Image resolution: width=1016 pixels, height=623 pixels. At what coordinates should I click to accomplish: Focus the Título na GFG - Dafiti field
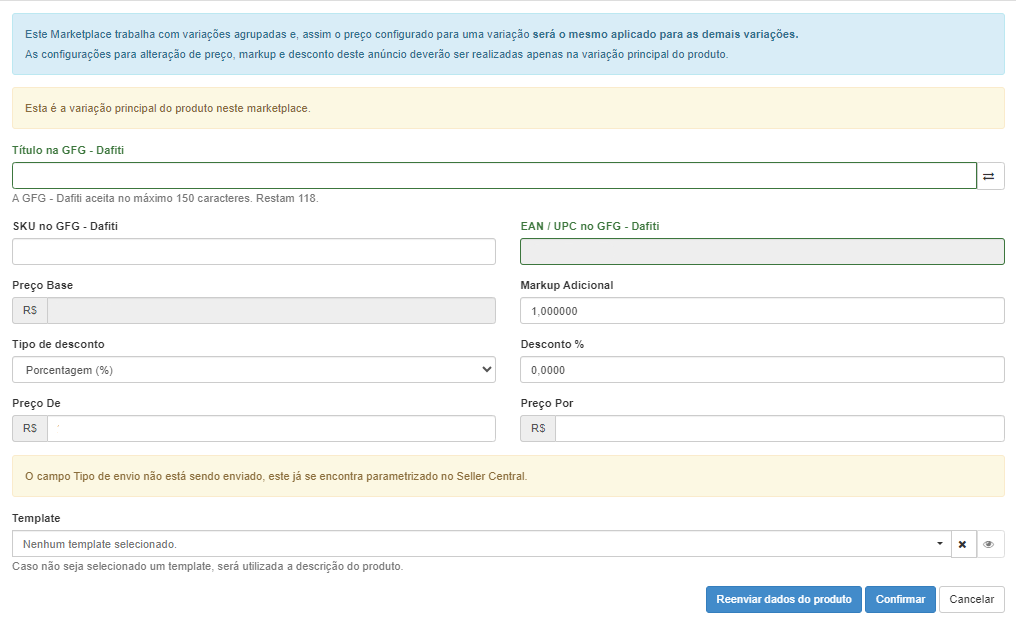coord(494,176)
